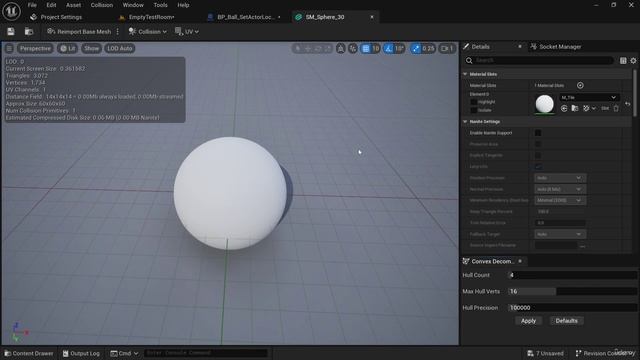Toggle the Lerp UVs checkbox
640x360 pixels.
tap(538, 167)
